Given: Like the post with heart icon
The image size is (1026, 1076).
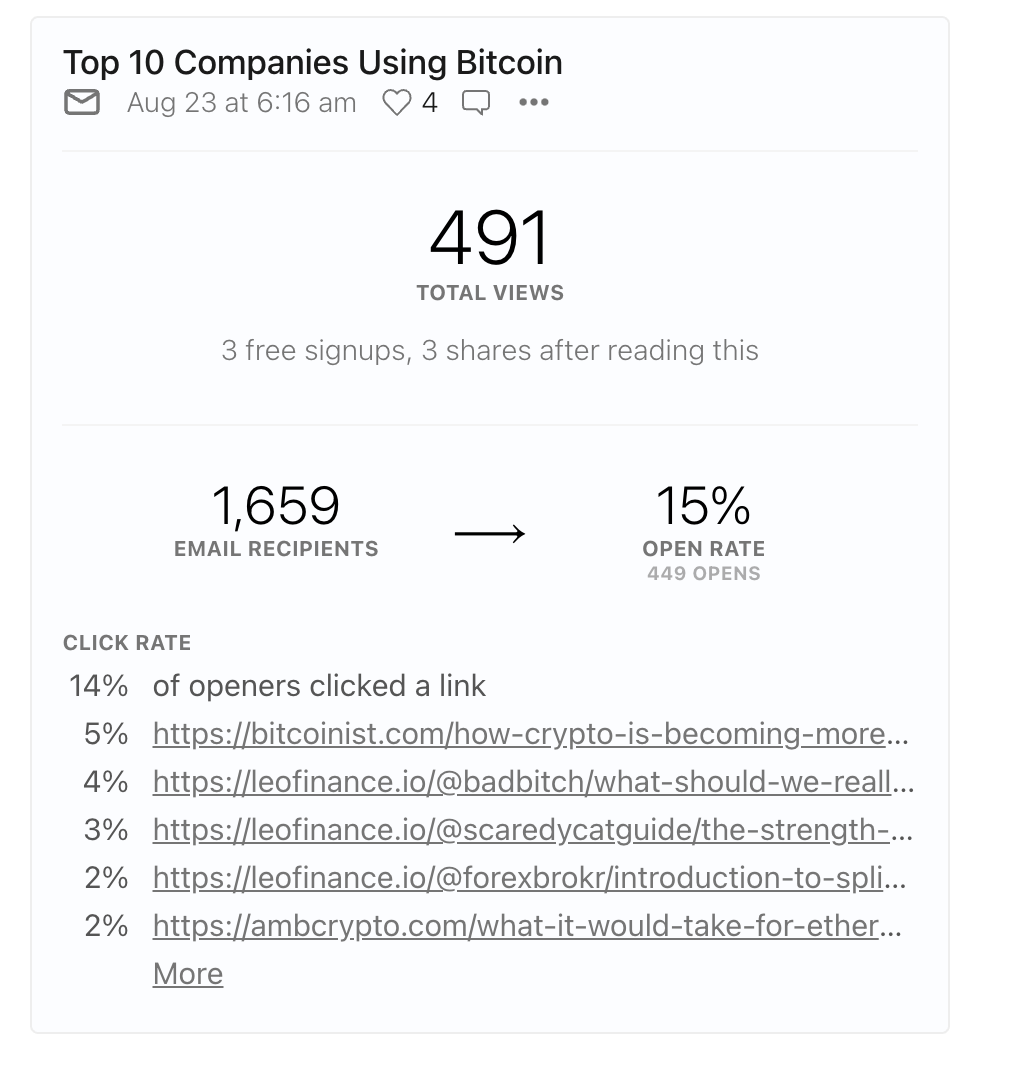Looking at the screenshot, I should click(x=397, y=103).
